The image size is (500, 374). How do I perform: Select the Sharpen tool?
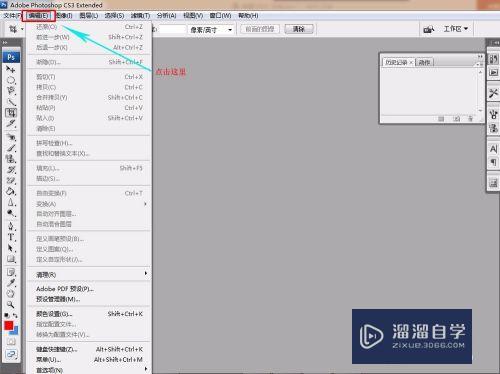[x=11, y=202]
